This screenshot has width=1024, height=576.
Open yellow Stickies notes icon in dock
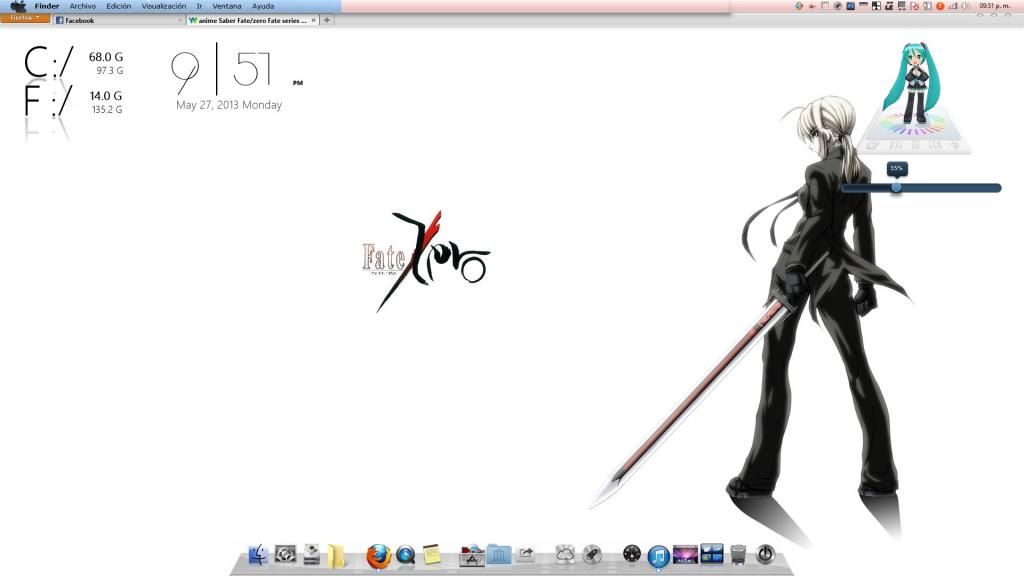431,554
